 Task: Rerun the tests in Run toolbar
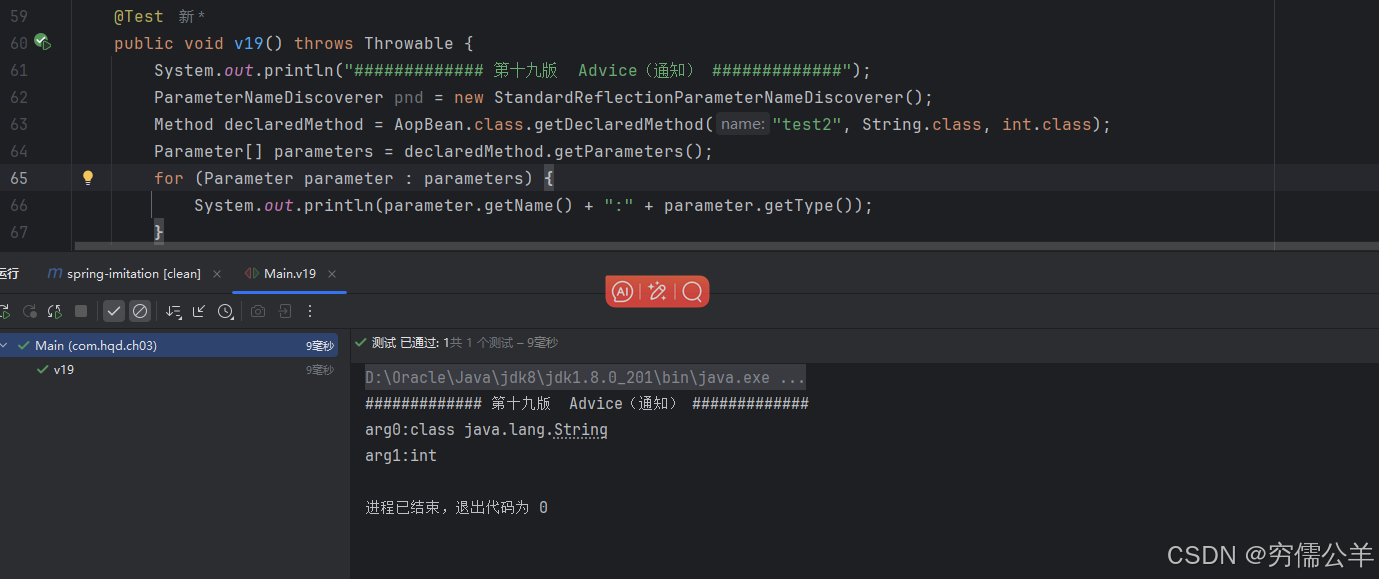click(5, 311)
